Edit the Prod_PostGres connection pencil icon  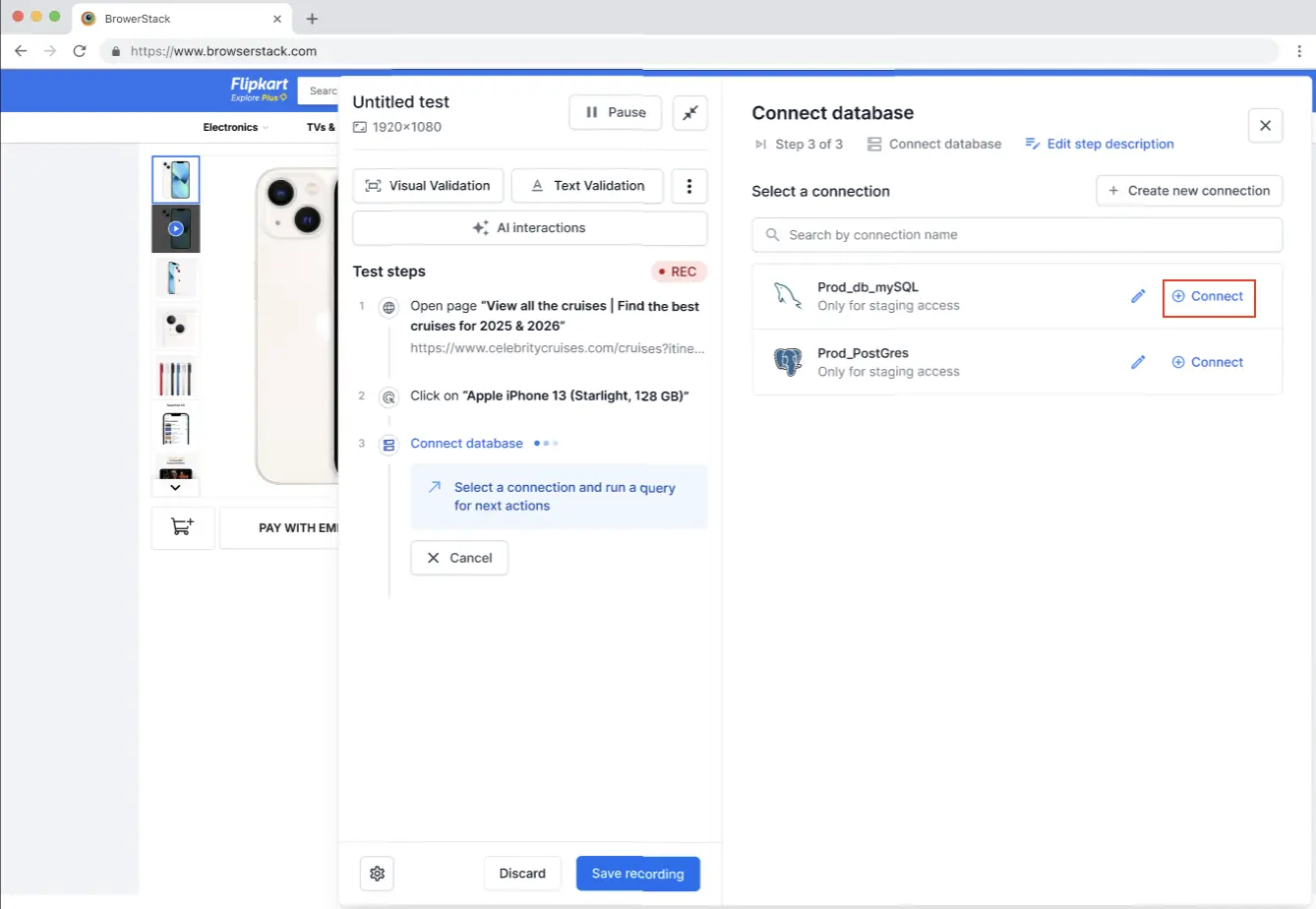pyautogui.click(x=1138, y=362)
